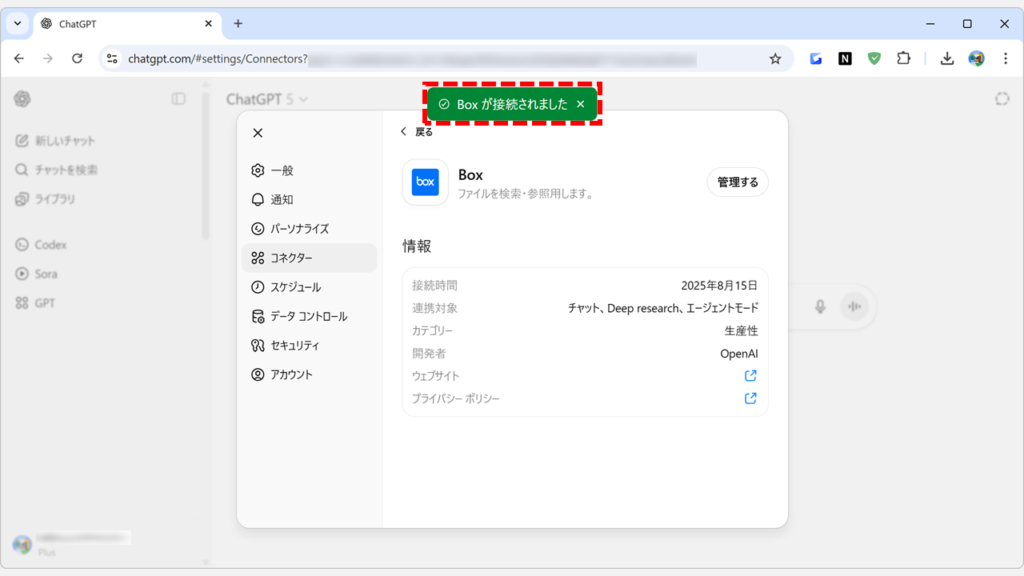Open the Chrome profile avatar
The image size is (1024, 576).
976,59
